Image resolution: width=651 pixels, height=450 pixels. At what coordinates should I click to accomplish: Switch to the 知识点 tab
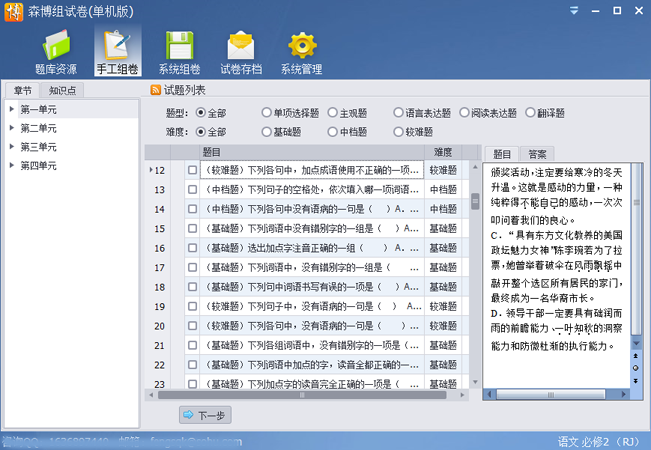coord(66,90)
